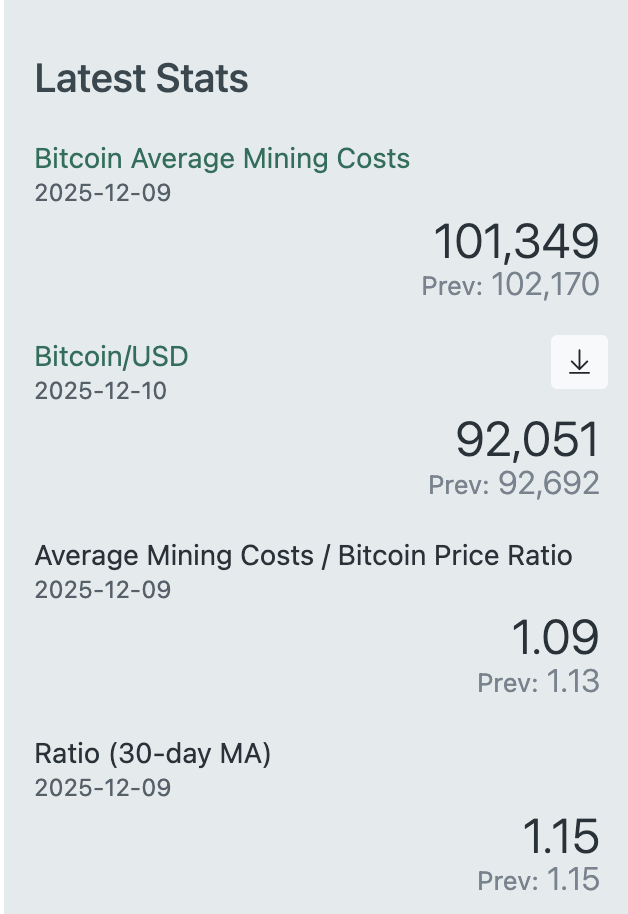The height and width of the screenshot is (914, 628).
Task: Open the Bitcoin/USD link
Action: (111, 357)
